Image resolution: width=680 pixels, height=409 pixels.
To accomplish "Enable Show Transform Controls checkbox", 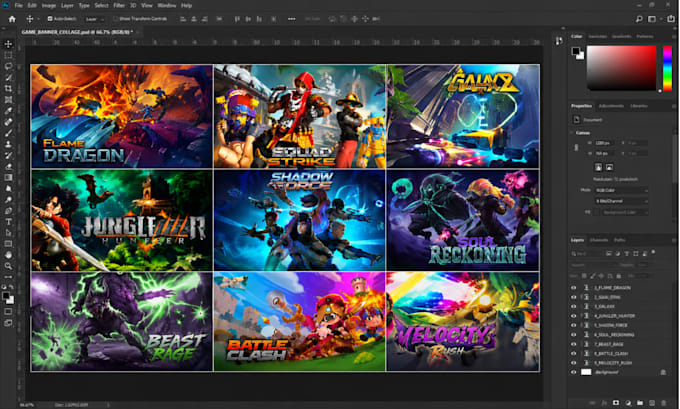I will click(x=115, y=19).
